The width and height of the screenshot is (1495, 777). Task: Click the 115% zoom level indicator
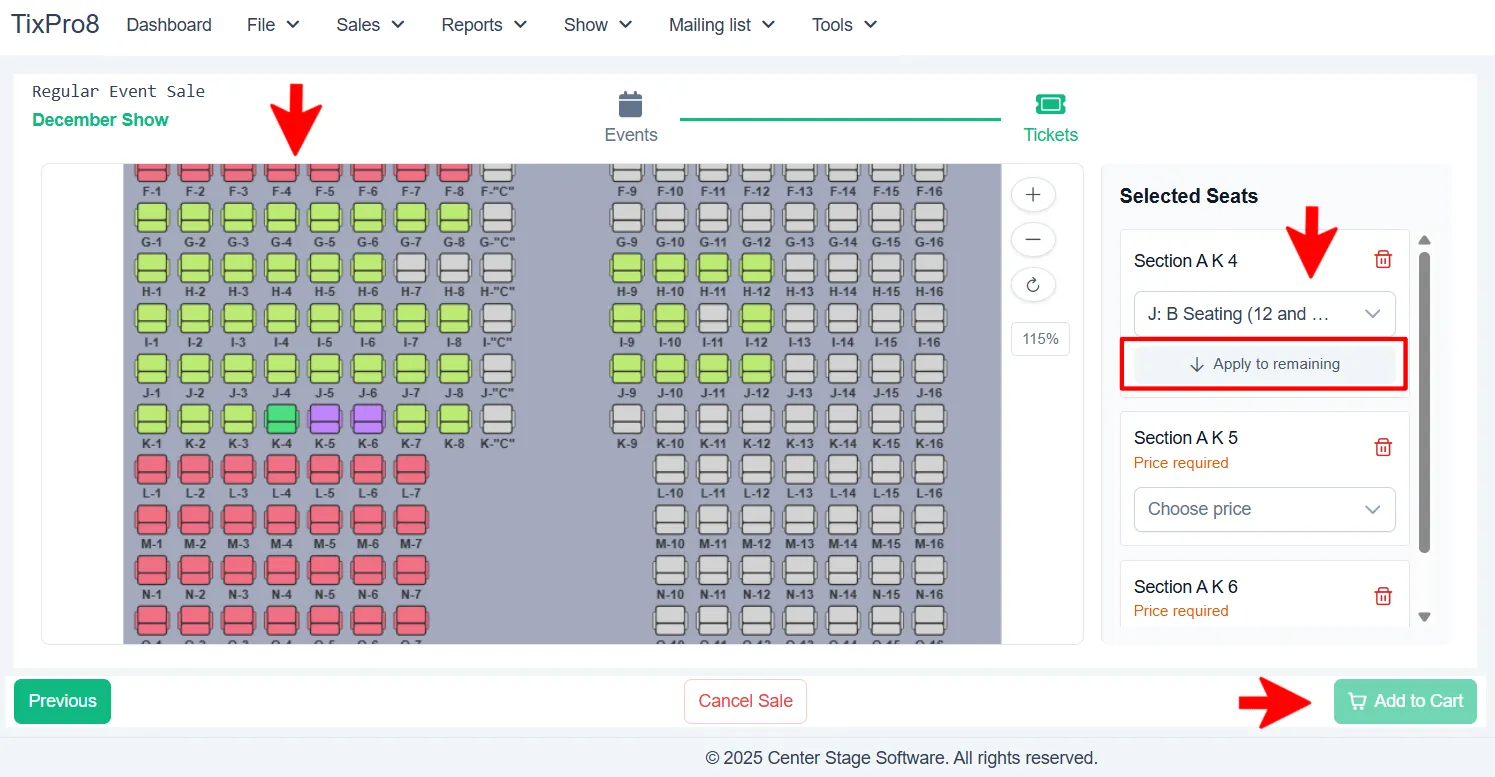point(1040,339)
